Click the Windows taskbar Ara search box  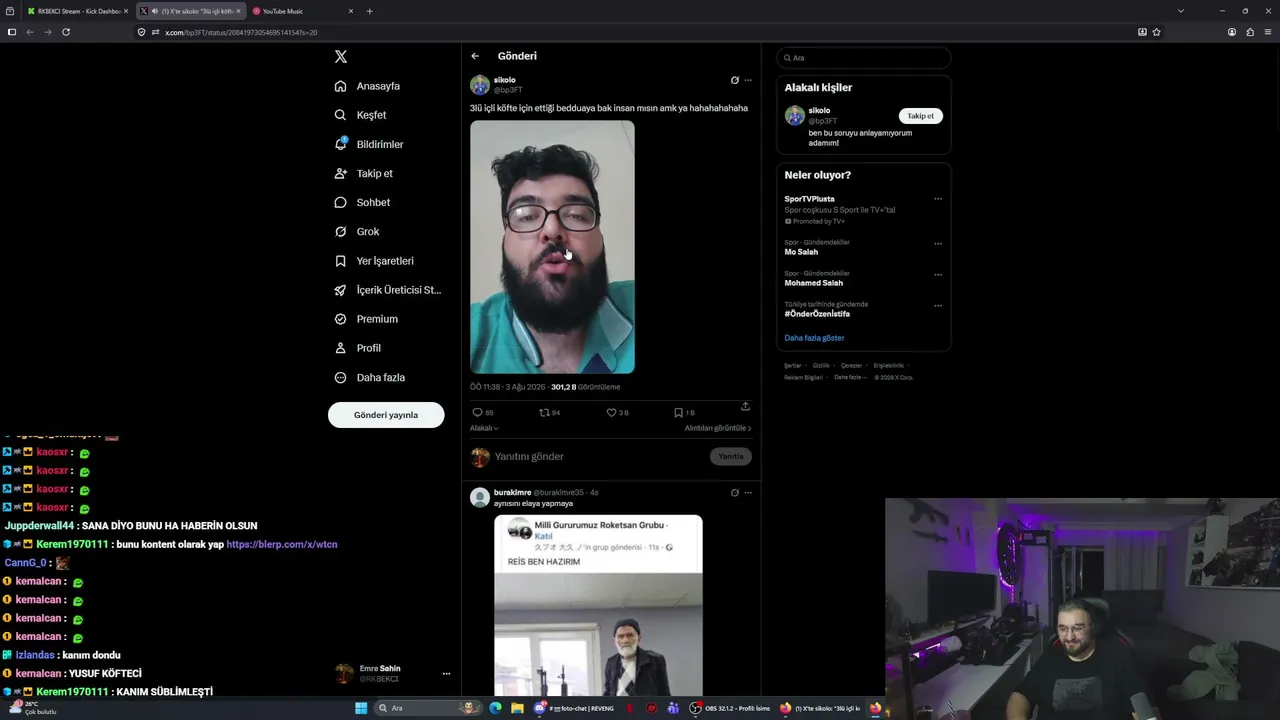427,708
